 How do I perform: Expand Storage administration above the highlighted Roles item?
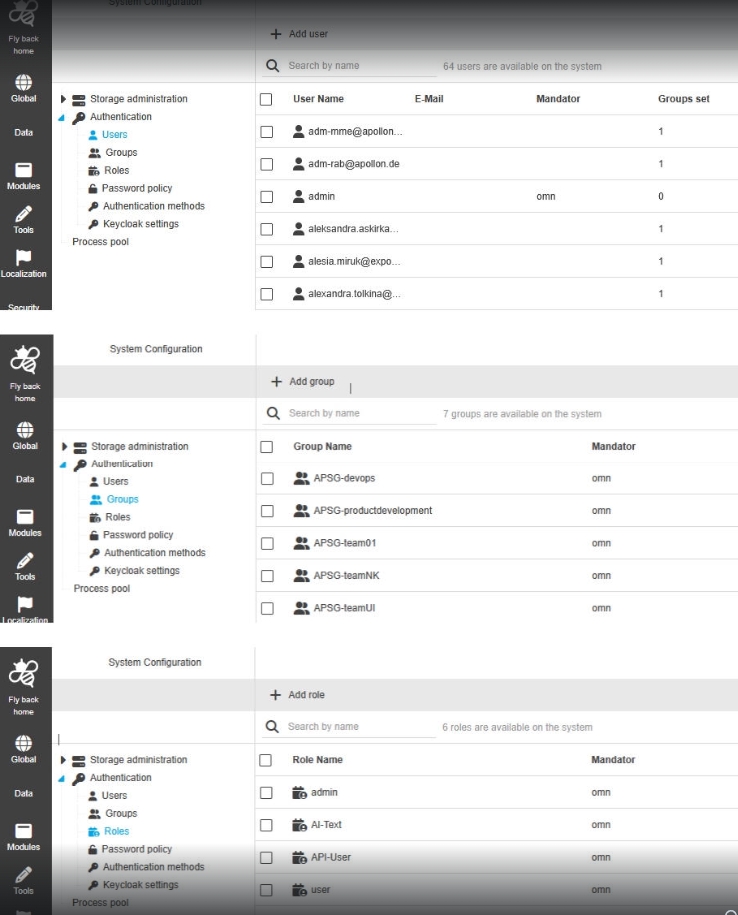pyautogui.click(x=64, y=760)
